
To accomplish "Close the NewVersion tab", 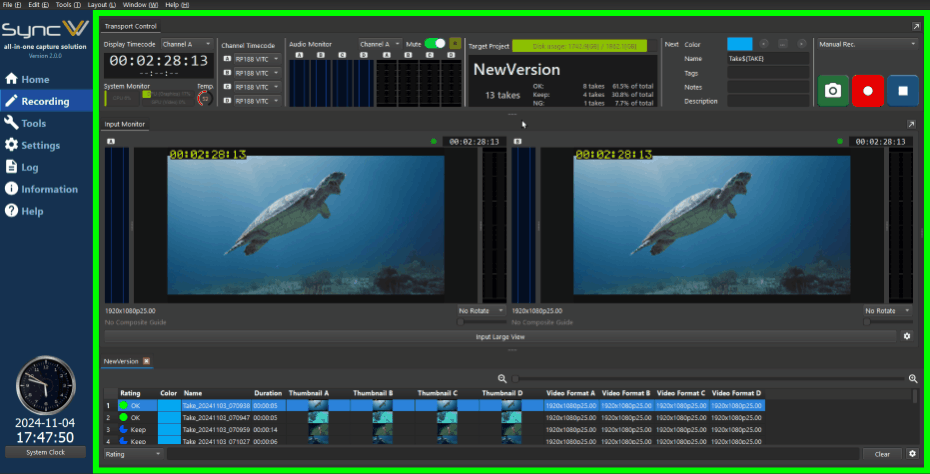I will 146,361.
